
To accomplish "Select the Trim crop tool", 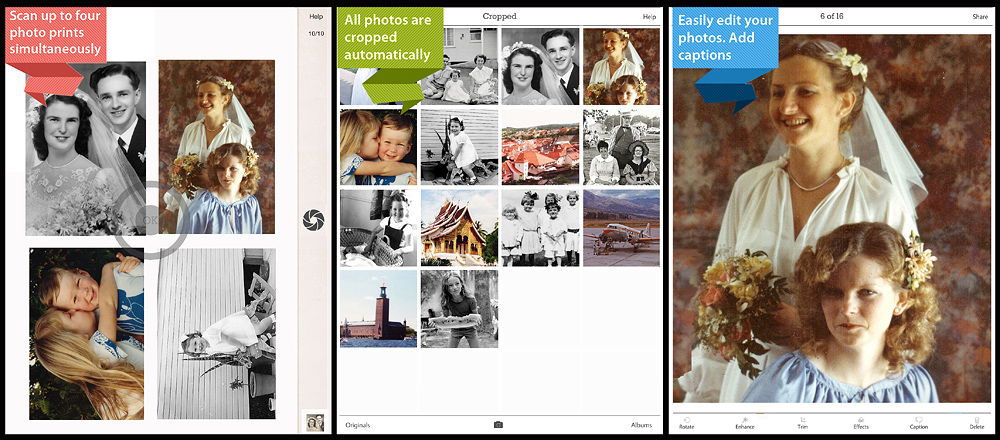I will coord(803,423).
